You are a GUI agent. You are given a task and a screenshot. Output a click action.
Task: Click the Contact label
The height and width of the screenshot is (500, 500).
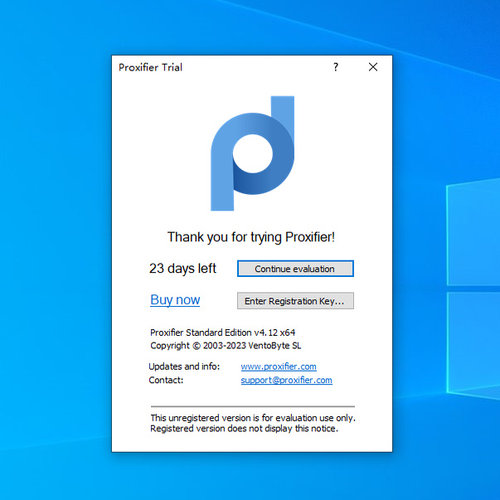(x=166, y=380)
